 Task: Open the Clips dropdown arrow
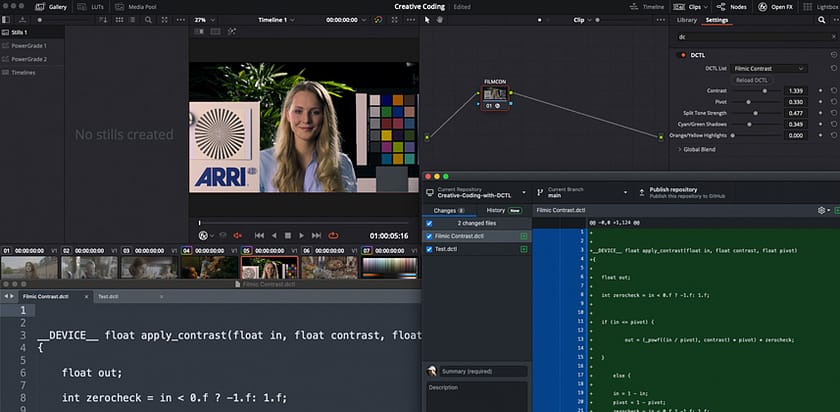point(706,7)
